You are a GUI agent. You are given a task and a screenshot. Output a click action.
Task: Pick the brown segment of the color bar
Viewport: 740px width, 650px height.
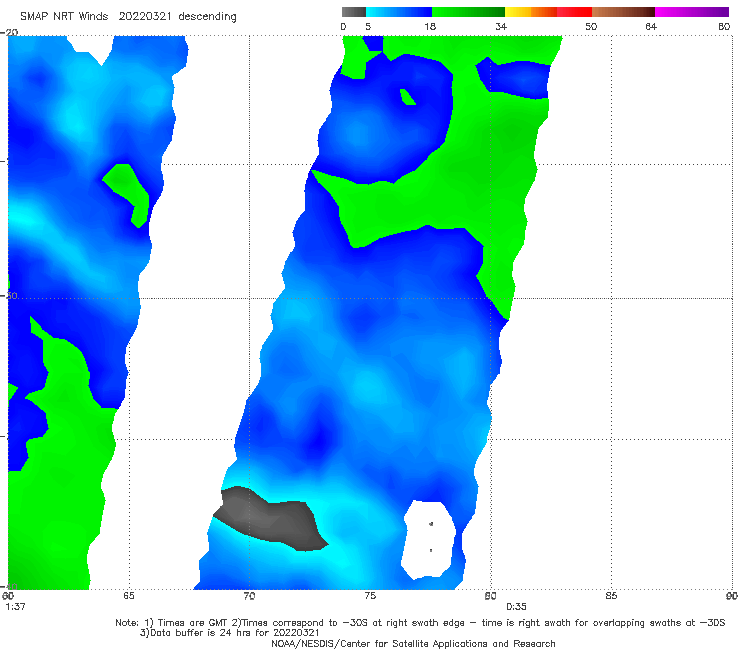click(623, 12)
